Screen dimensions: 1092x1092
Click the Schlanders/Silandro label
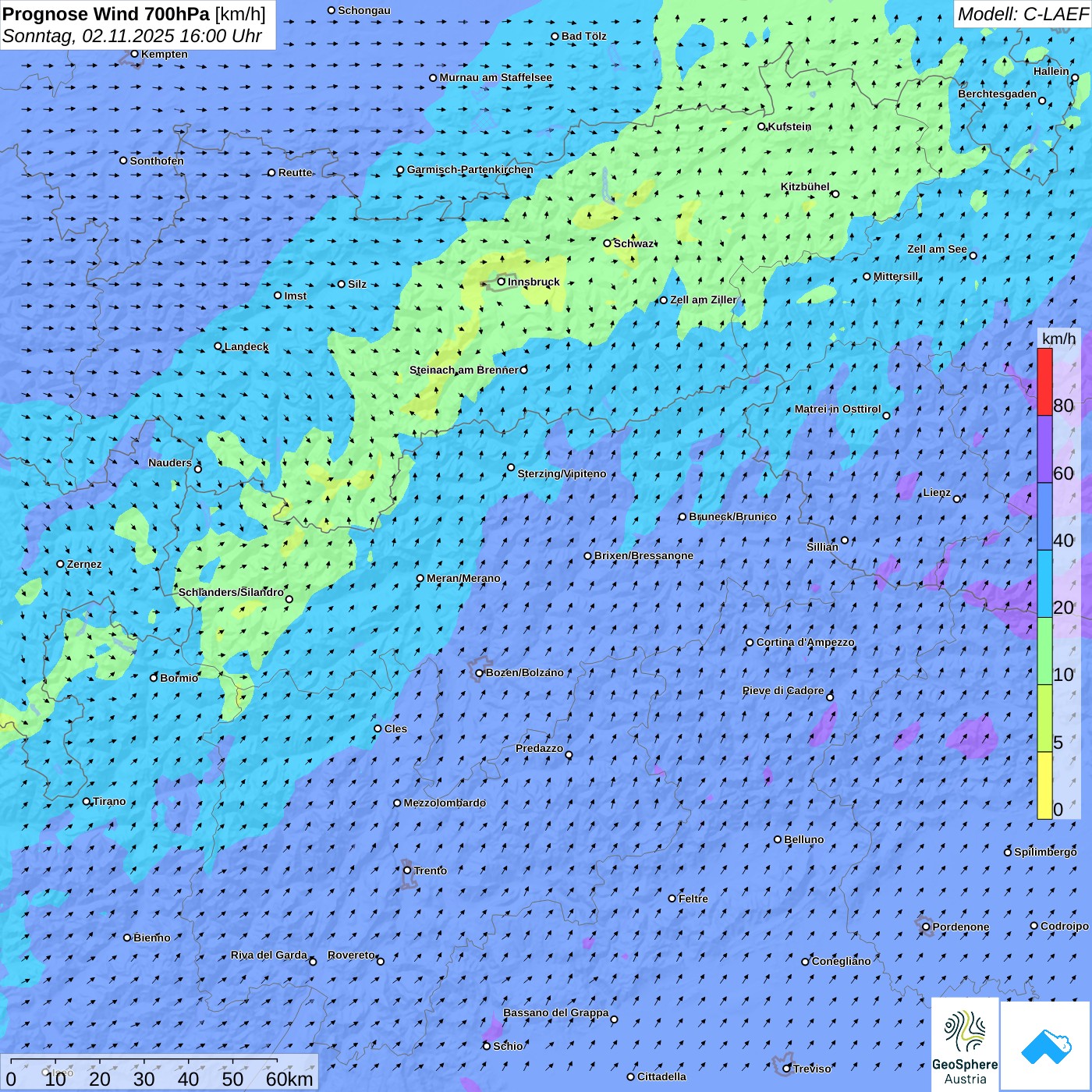[x=231, y=592]
